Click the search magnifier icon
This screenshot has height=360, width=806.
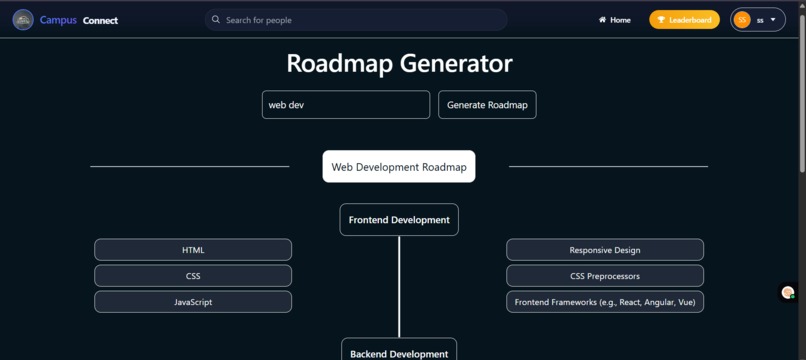click(216, 20)
